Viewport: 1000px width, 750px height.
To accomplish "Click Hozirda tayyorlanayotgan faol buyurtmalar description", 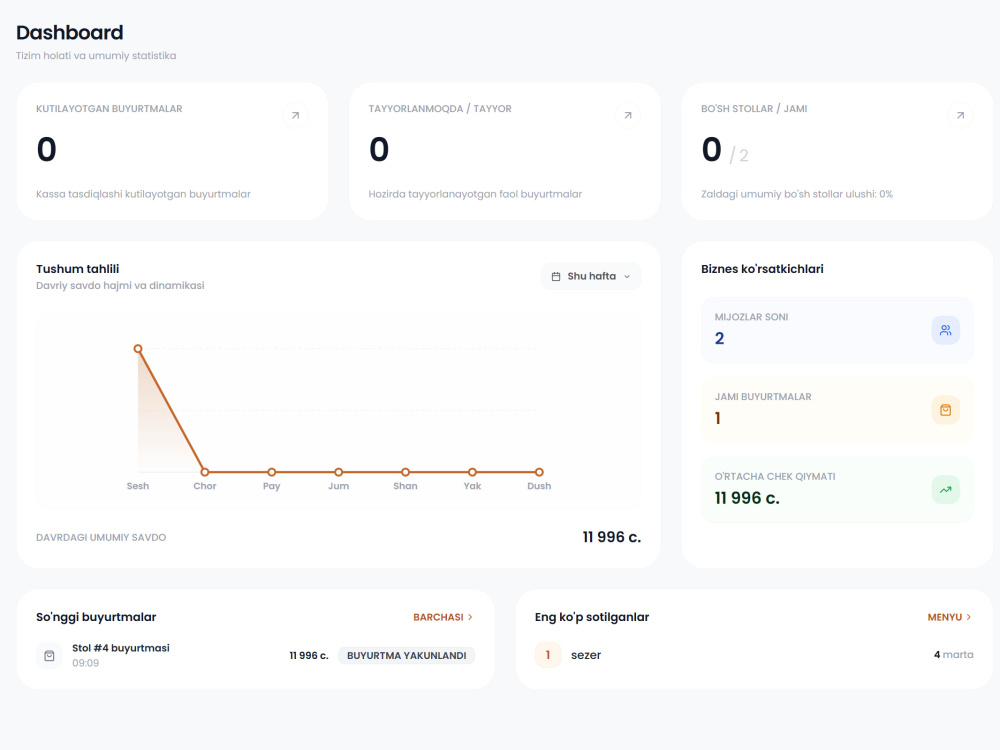I will pyautogui.click(x=475, y=194).
